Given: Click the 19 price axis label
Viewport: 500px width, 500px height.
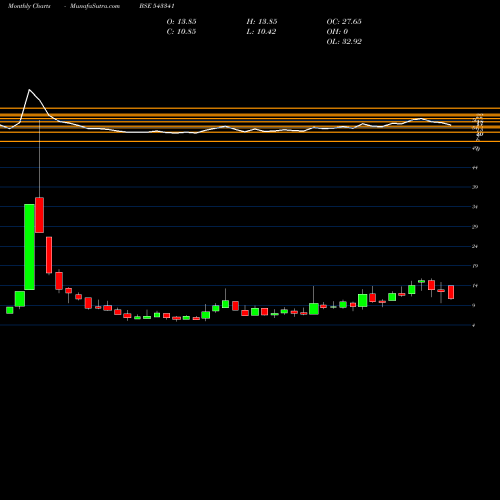Looking at the screenshot, I should 475,266.
